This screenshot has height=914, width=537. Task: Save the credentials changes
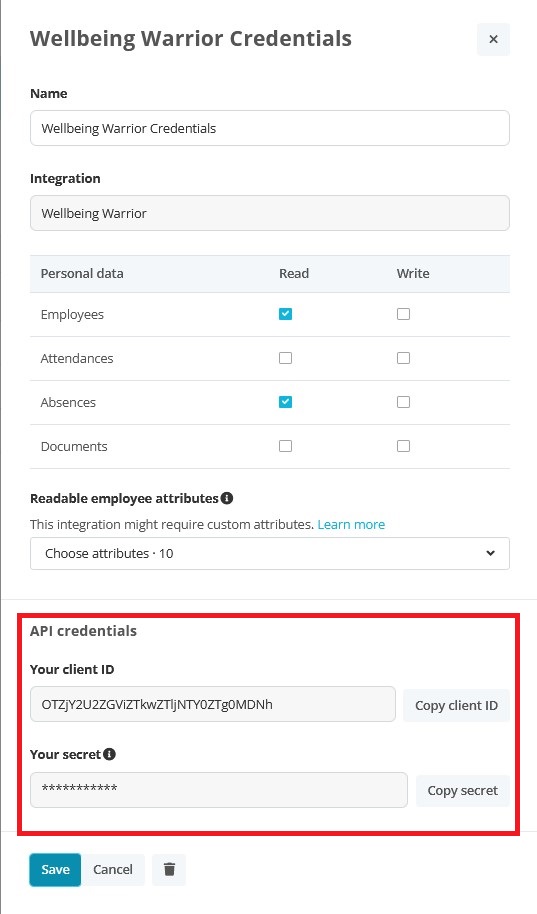tap(55, 869)
